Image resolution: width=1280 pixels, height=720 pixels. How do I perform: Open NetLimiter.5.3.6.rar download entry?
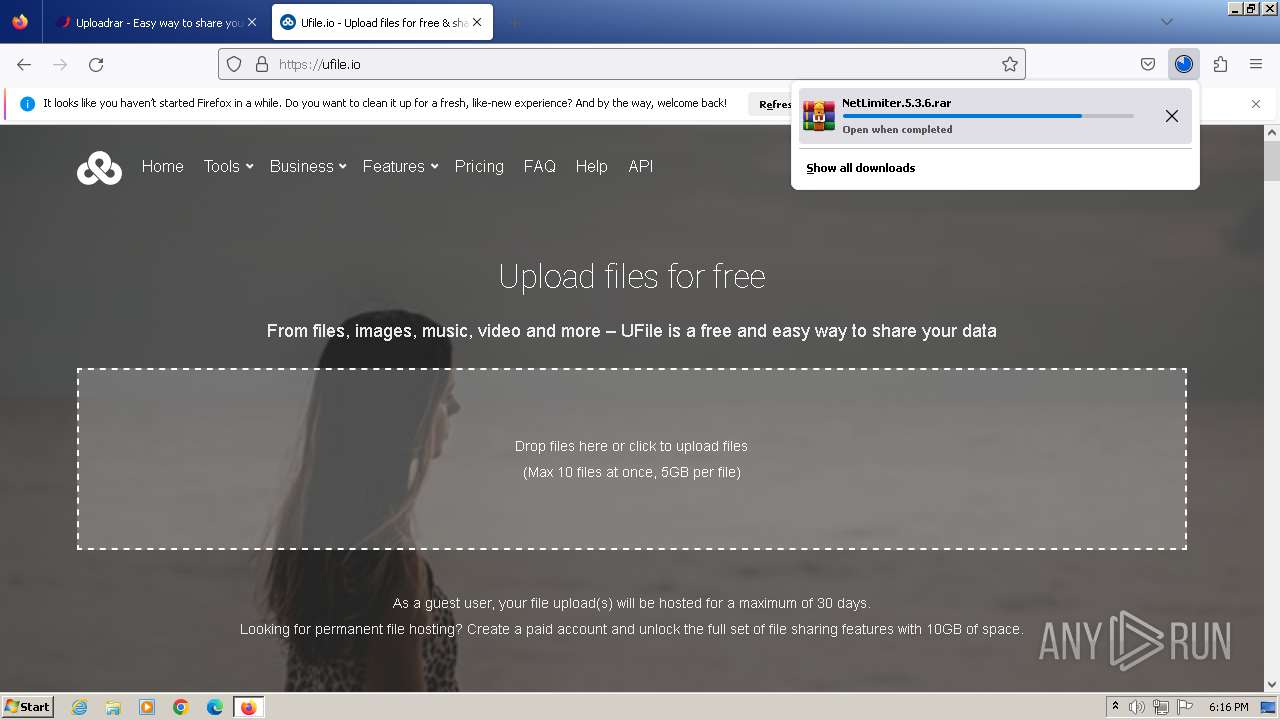pyautogui.click(x=995, y=116)
